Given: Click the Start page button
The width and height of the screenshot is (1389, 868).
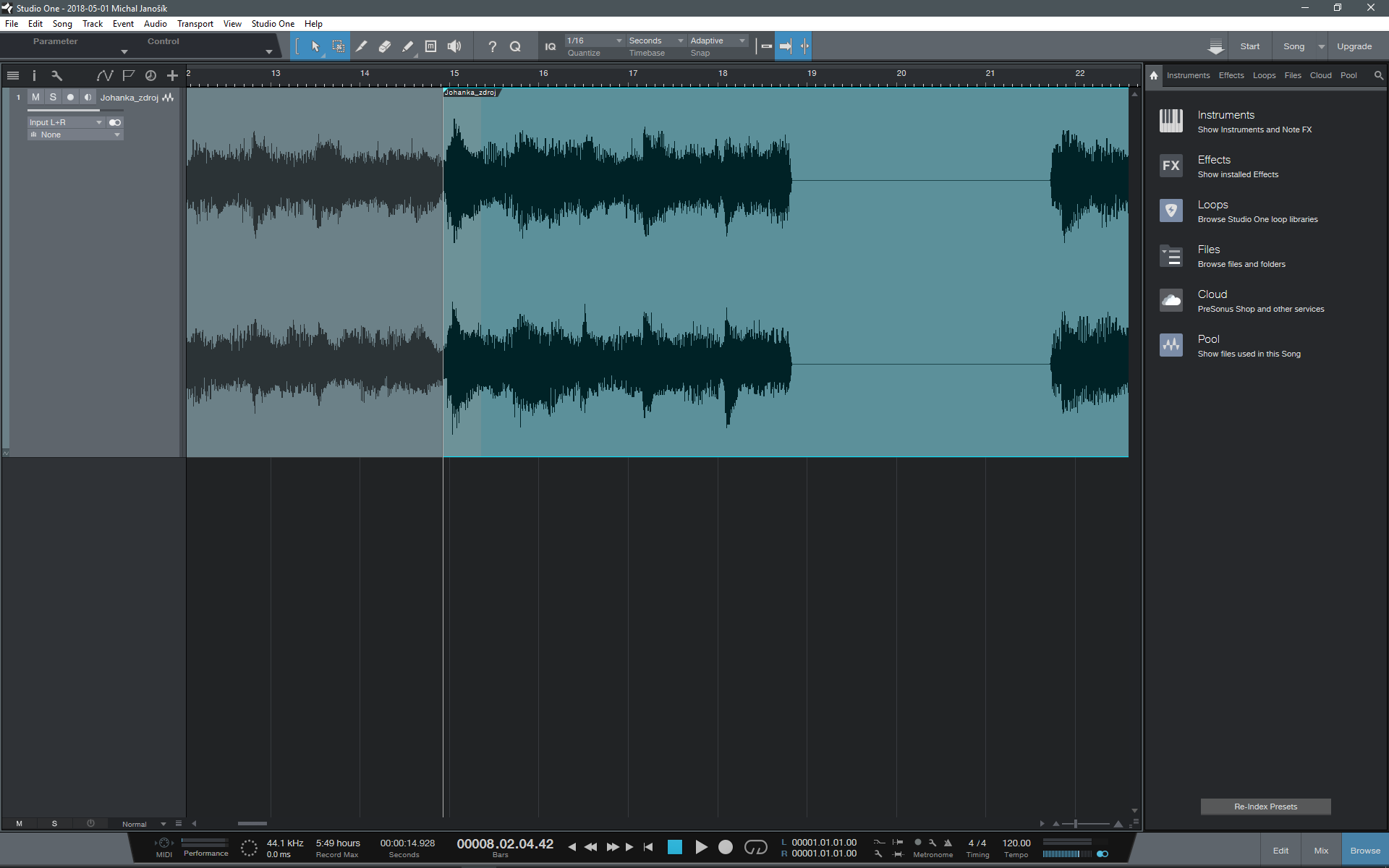Looking at the screenshot, I should pyautogui.click(x=1250, y=46).
